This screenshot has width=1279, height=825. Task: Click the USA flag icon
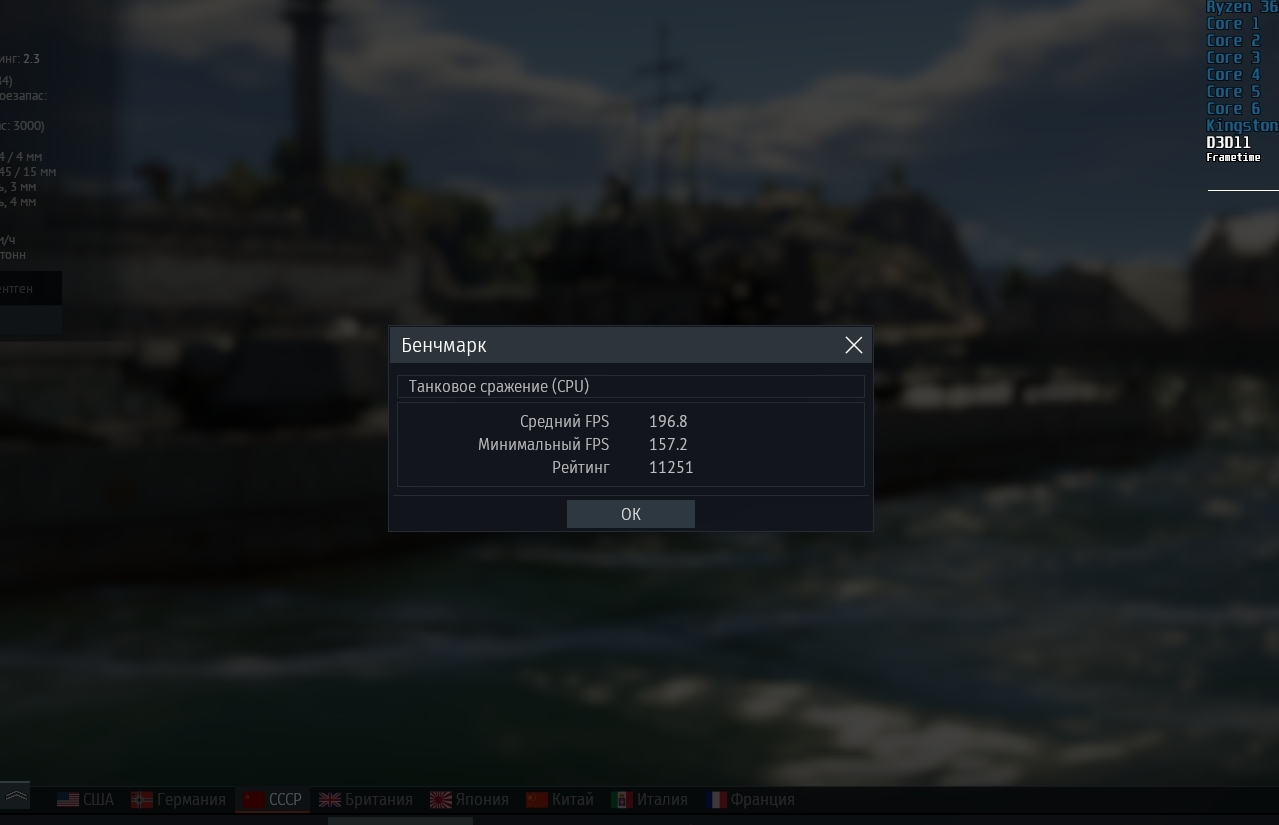(x=67, y=800)
